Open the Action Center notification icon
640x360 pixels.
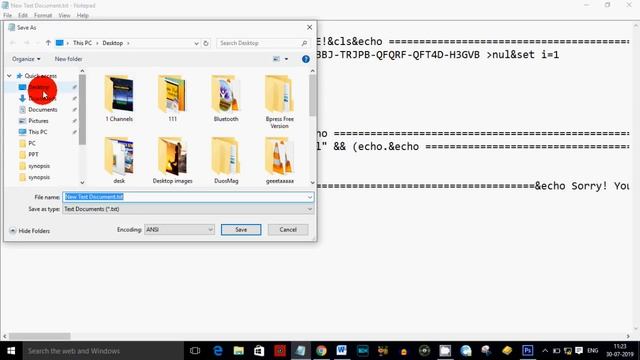tap(579, 351)
